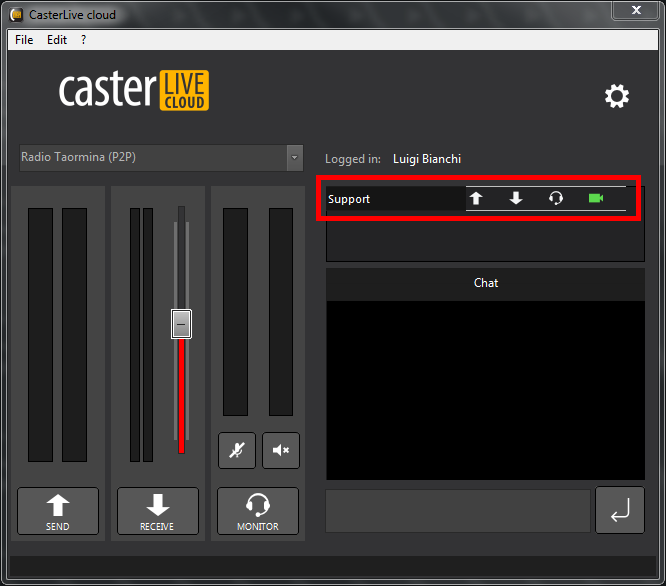This screenshot has height=586, width=666.
Task: Click the MONITOR headset button
Action: 258,511
